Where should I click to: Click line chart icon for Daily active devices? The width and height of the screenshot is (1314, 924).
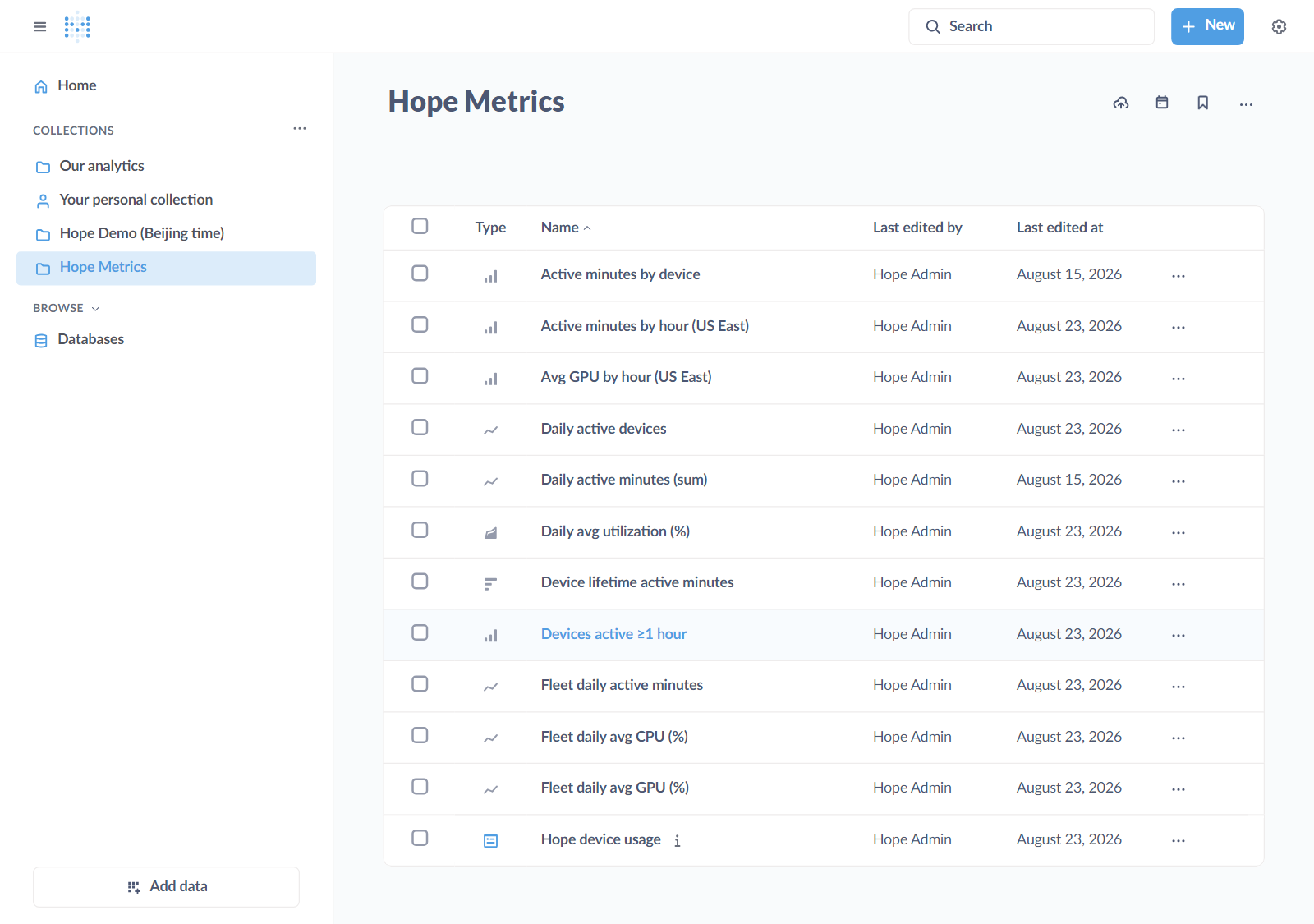point(490,430)
